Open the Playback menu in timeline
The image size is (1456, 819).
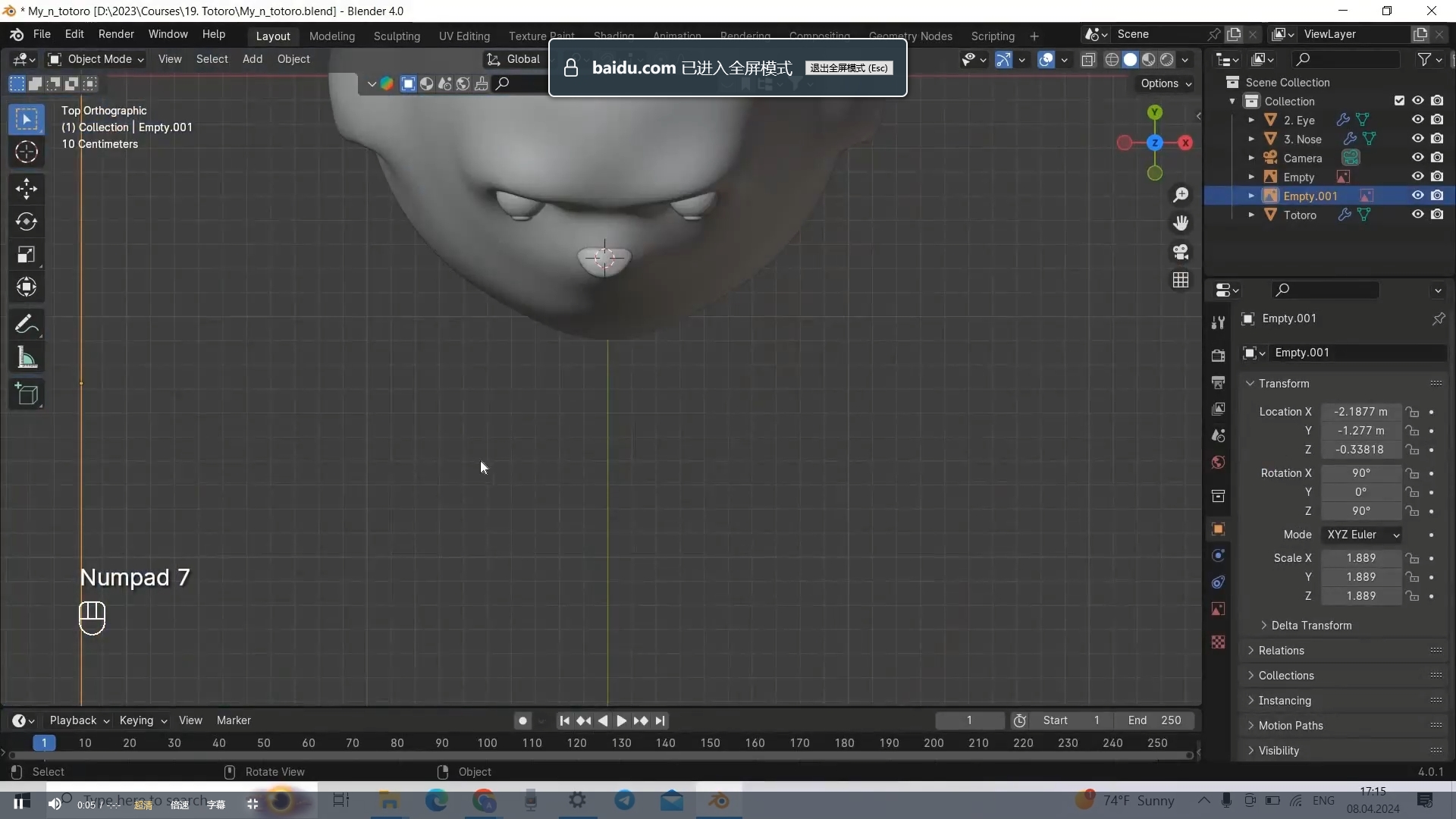[x=79, y=720]
